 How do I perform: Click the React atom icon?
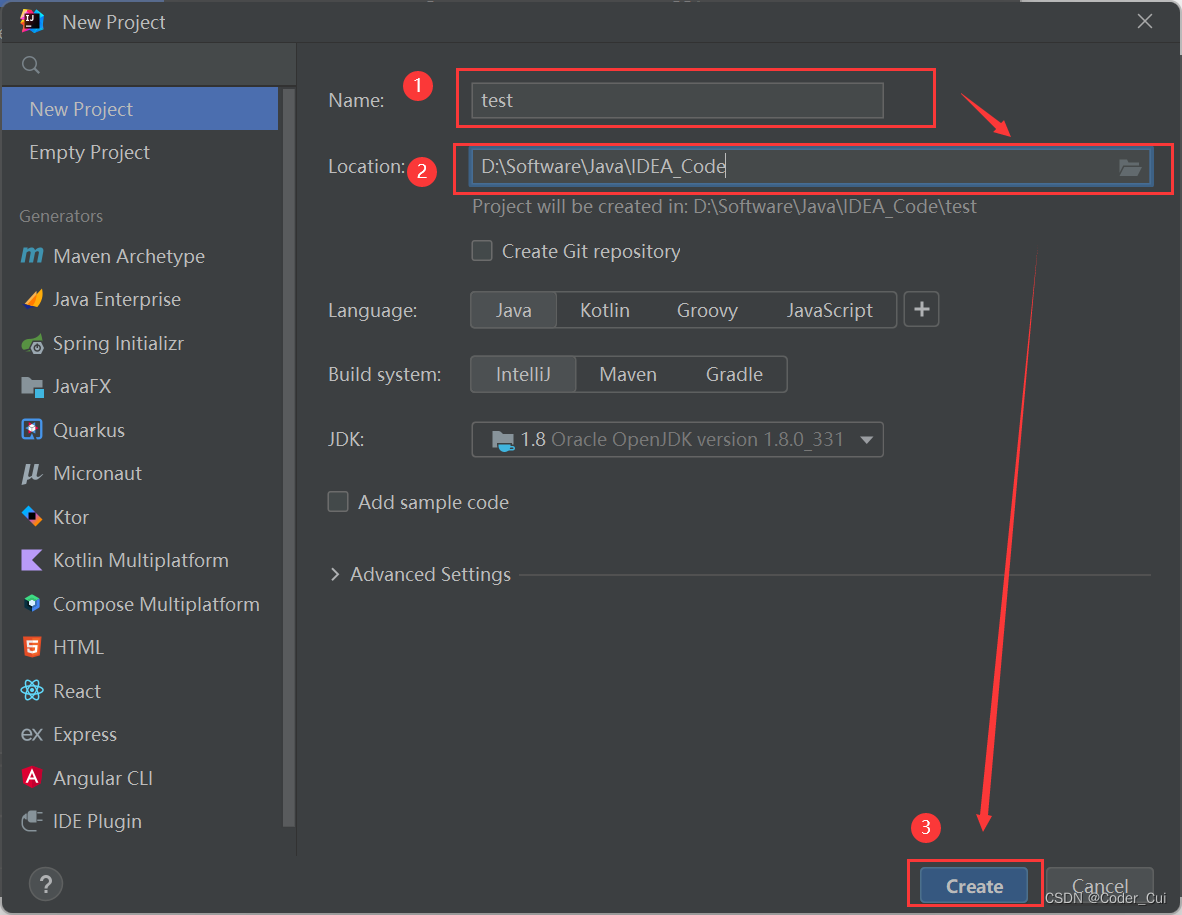click(32, 690)
